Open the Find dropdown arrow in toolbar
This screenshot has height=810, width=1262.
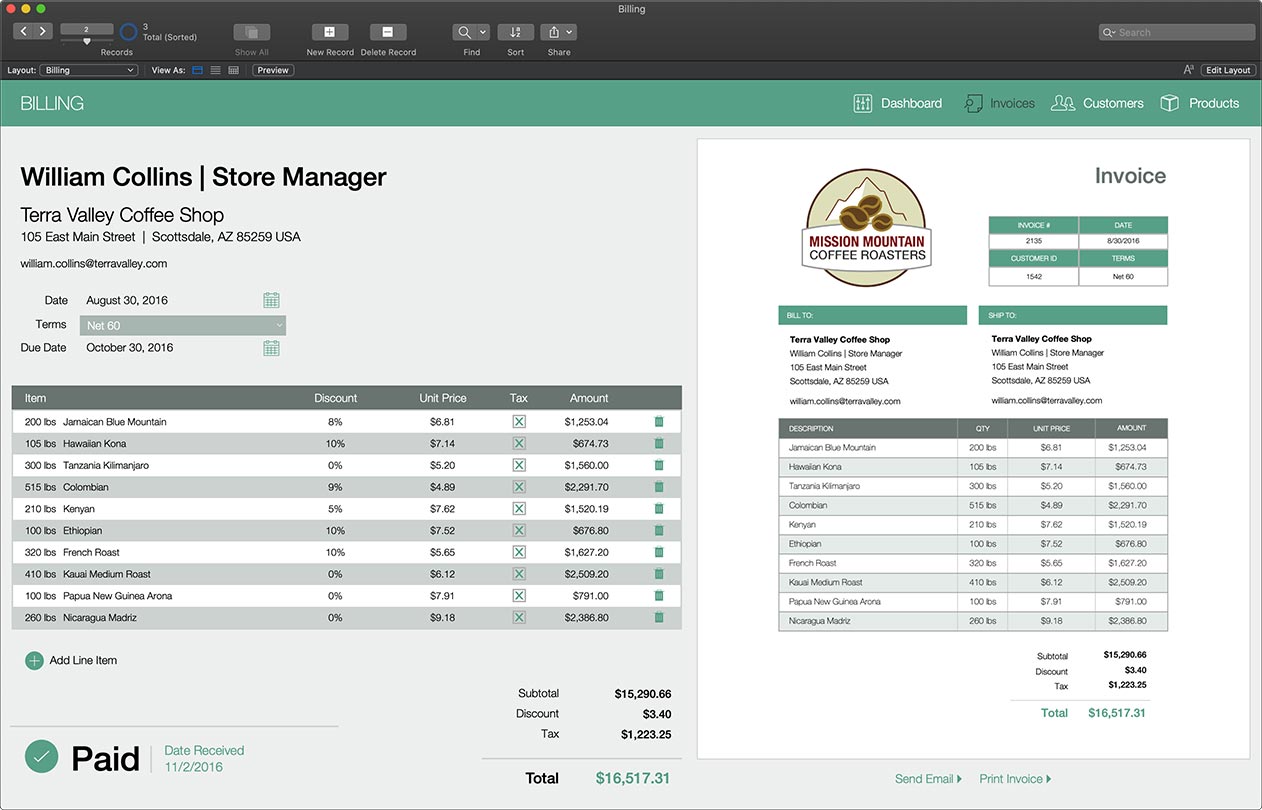483,32
